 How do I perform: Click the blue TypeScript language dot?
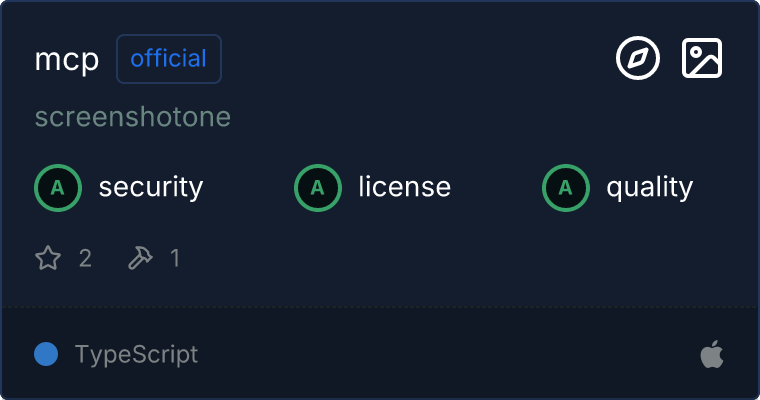pos(46,354)
